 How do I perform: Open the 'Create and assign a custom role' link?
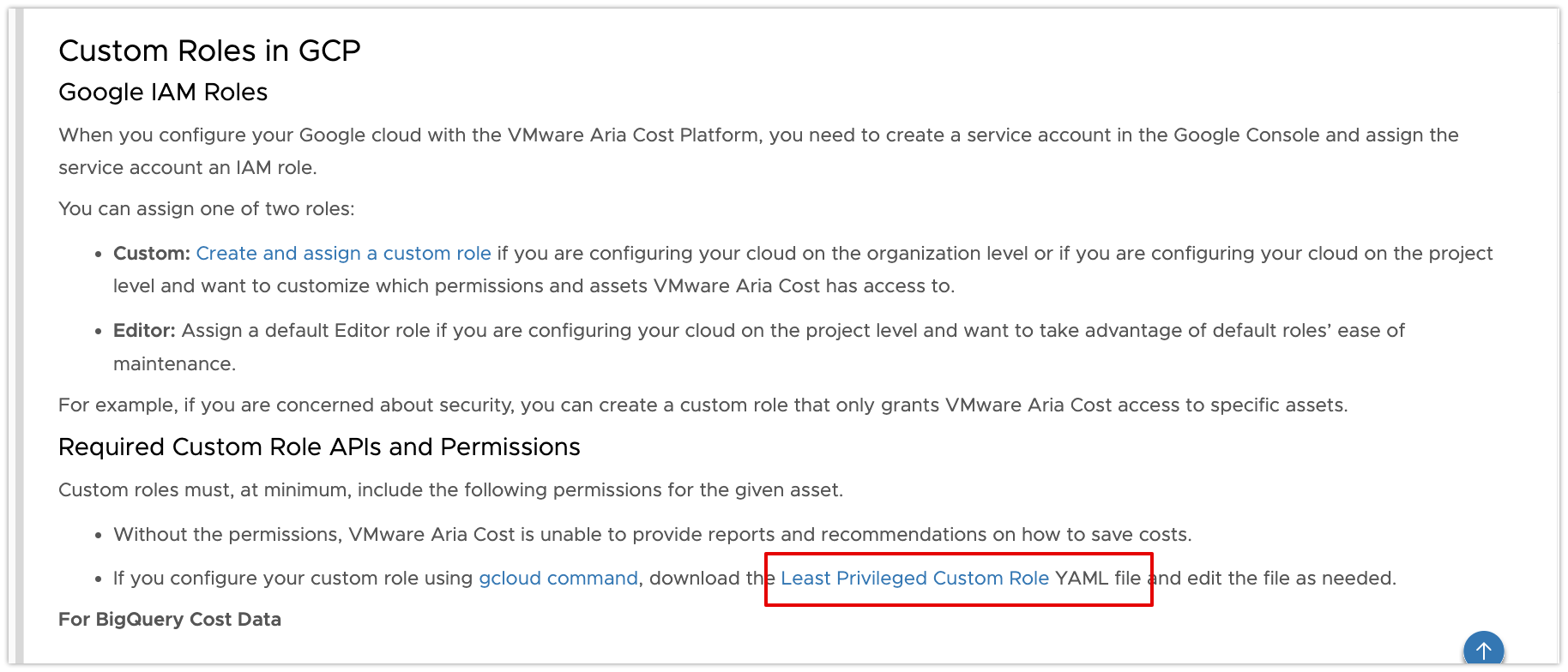pos(343,254)
